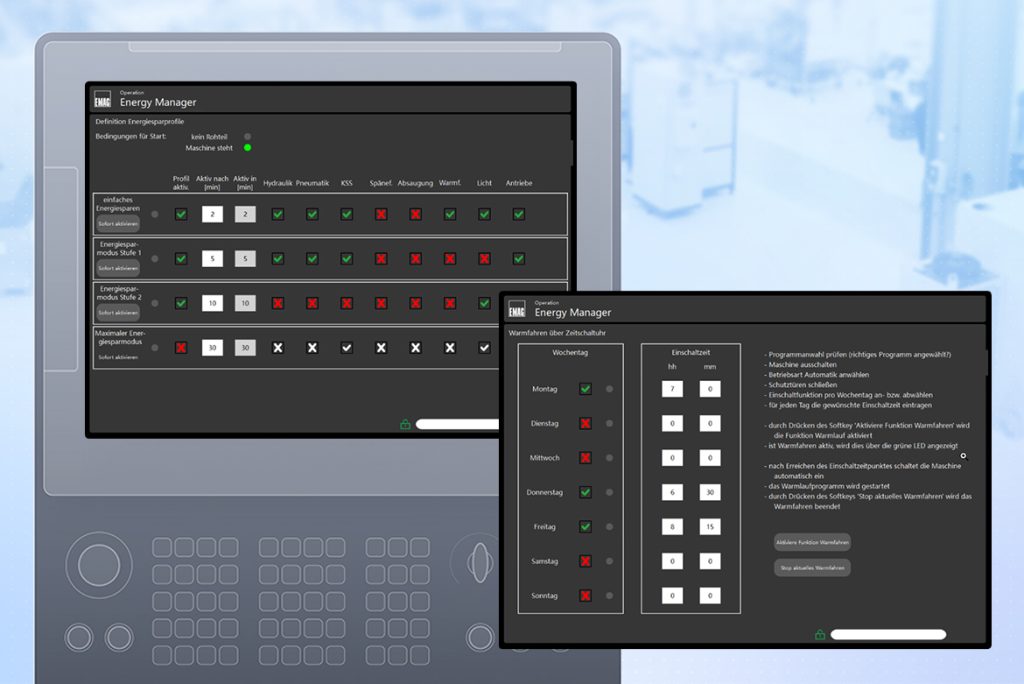Click the Freitag hours field showing 8
Screen dimensions: 1024x684
(672, 526)
